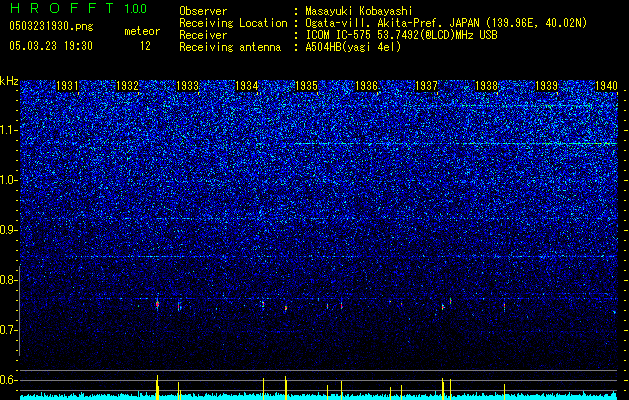Click the tallest yellow spike after 1932
The width and height of the screenshot is (629, 400).
pyautogui.click(x=157, y=387)
